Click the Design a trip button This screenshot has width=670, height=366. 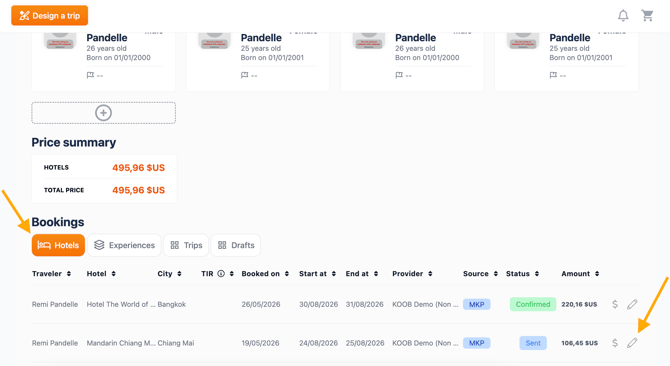[x=50, y=16]
